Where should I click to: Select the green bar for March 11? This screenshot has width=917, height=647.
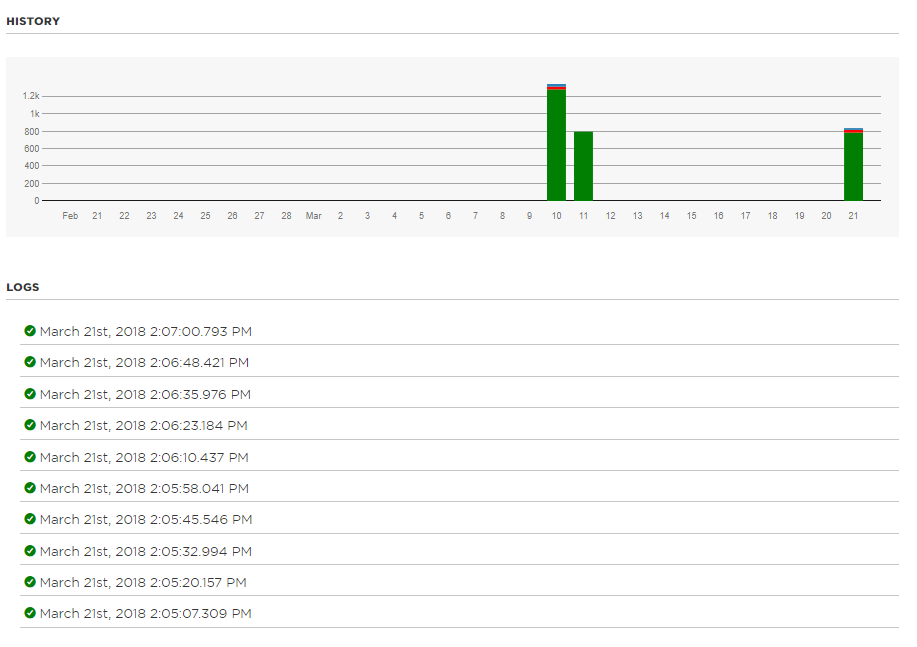pos(583,167)
